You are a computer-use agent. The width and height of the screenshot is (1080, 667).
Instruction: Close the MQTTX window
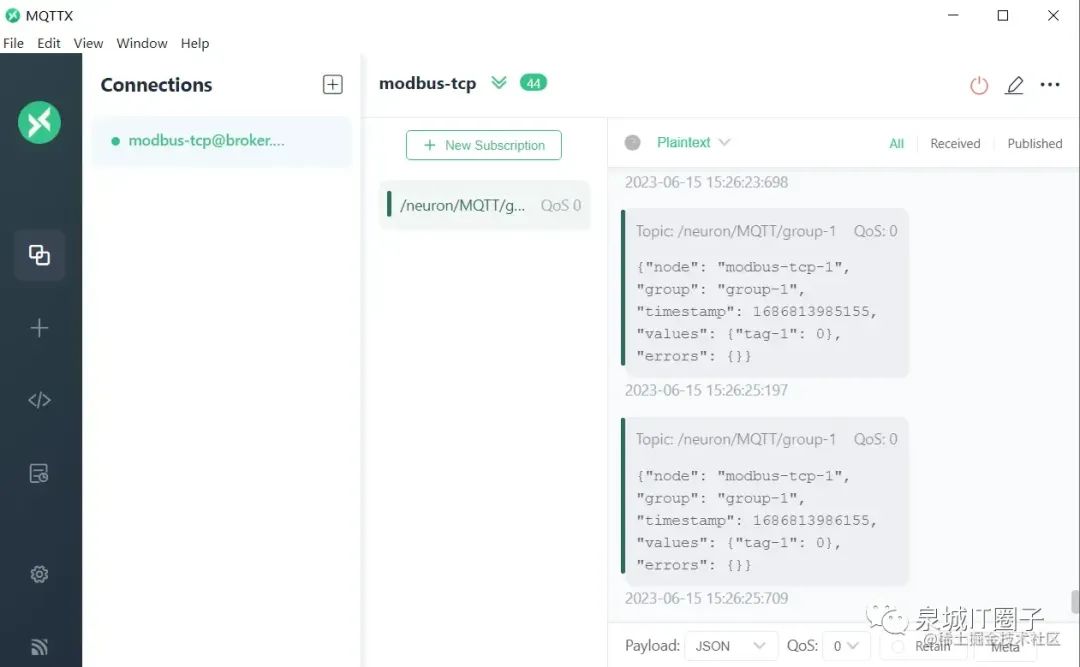click(x=1053, y=15)
